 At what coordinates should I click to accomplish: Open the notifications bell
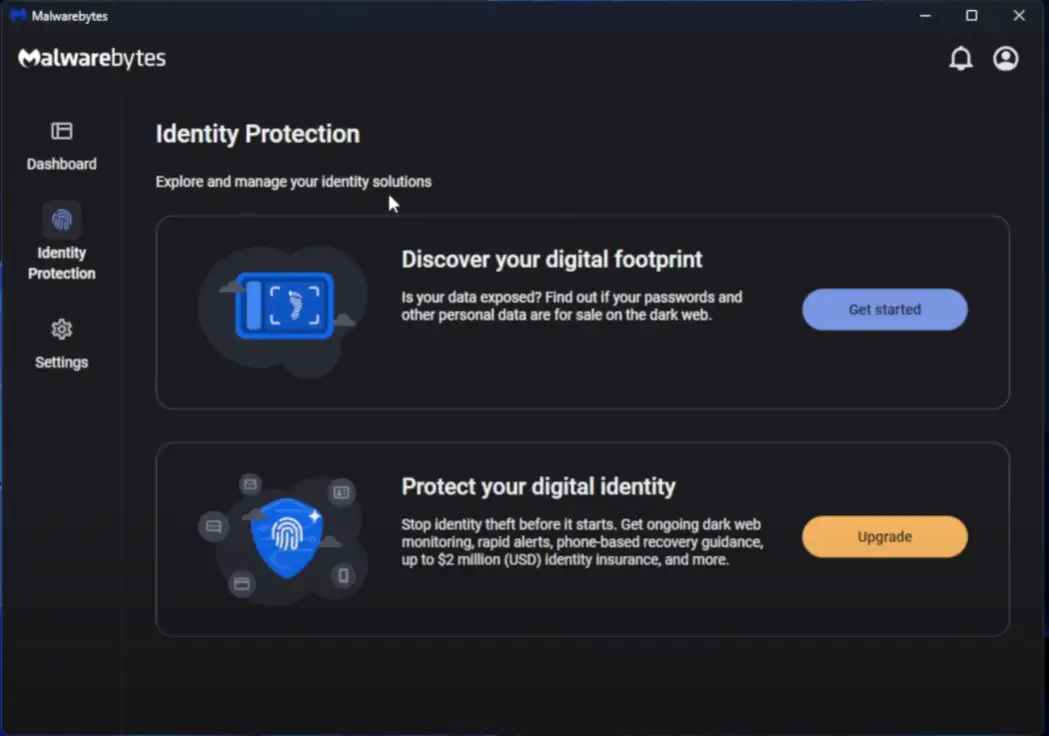(960, 59)
